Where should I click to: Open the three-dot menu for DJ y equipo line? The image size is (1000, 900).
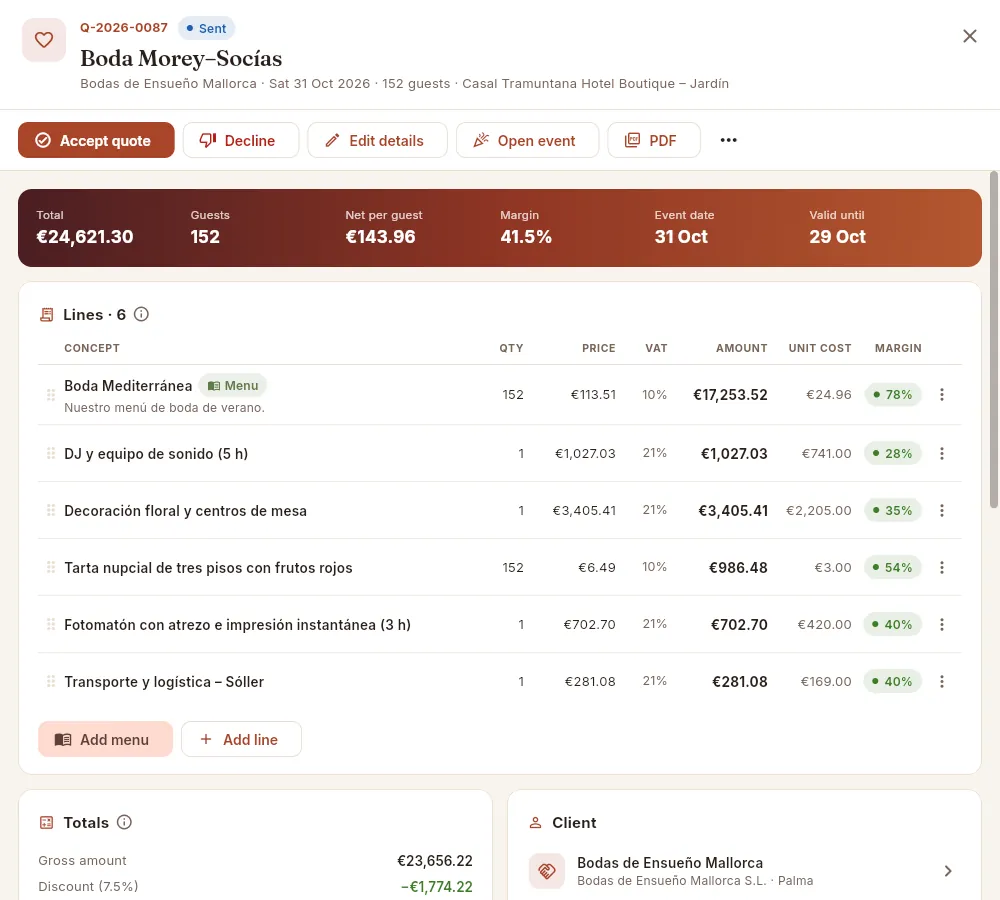[942, 454]
